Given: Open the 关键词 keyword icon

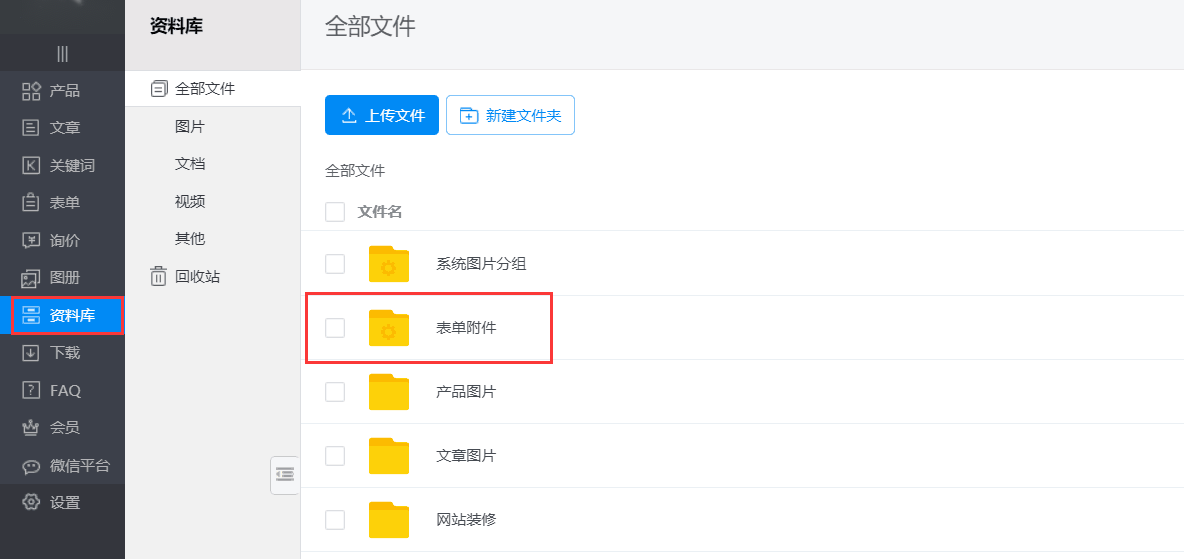Looking at the screenshot, I should click(31, 166).
